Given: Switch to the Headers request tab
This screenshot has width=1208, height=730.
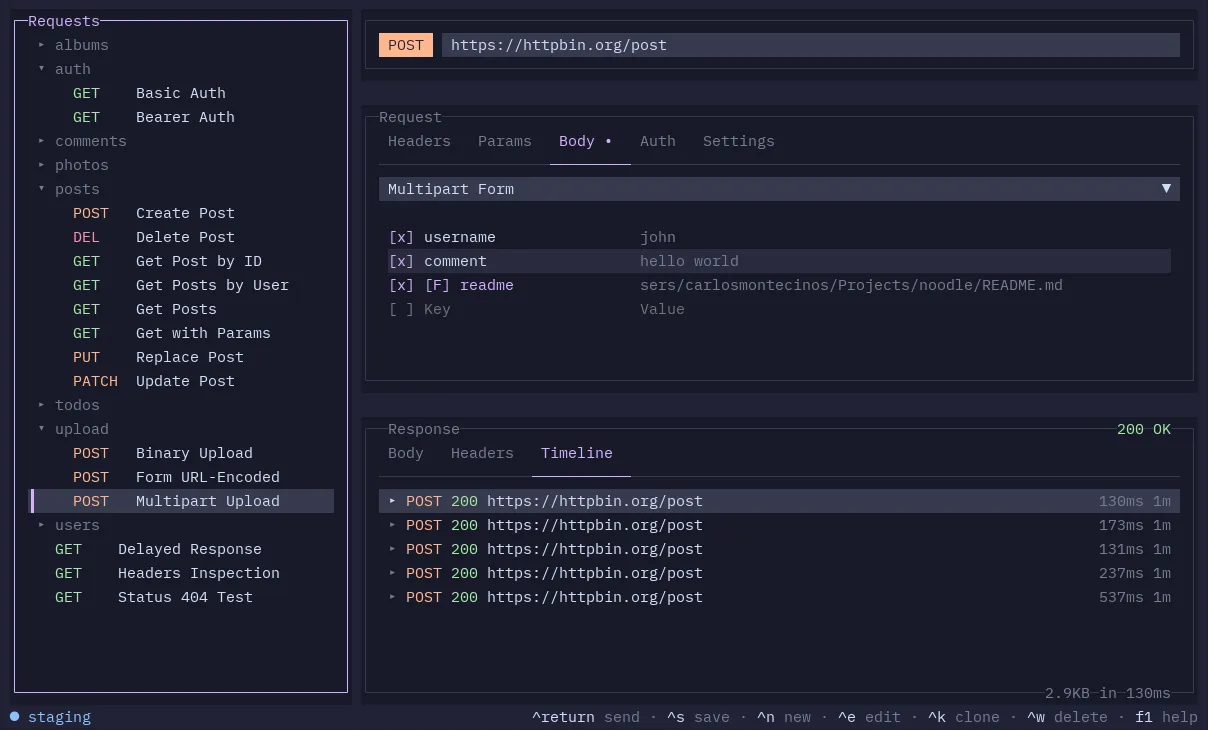Looking at the screenshot, I should pos(419,141).
